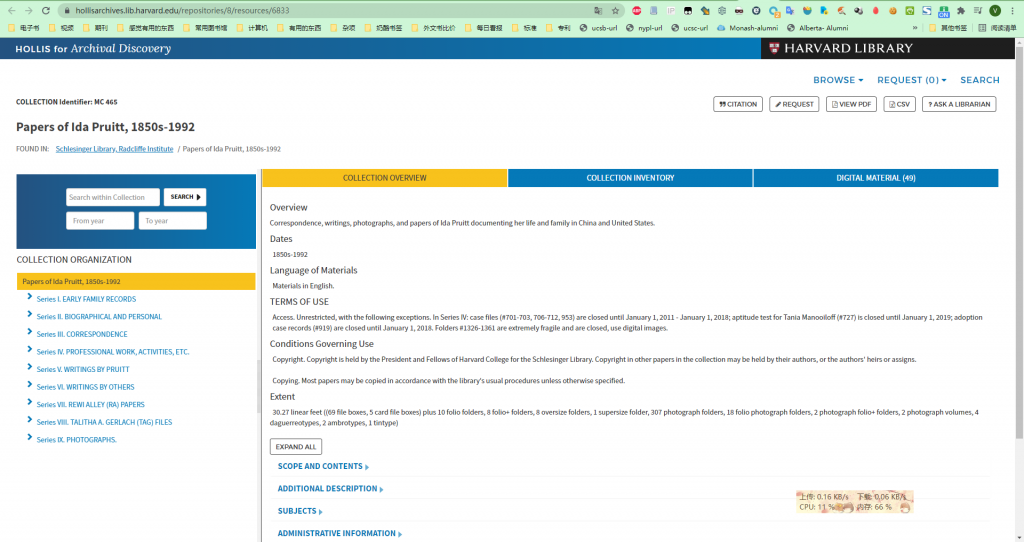The width and height of the screenshot is (1024, 542).
Task: Go to the SEARCH page link
Action: (x=980, y=80)
